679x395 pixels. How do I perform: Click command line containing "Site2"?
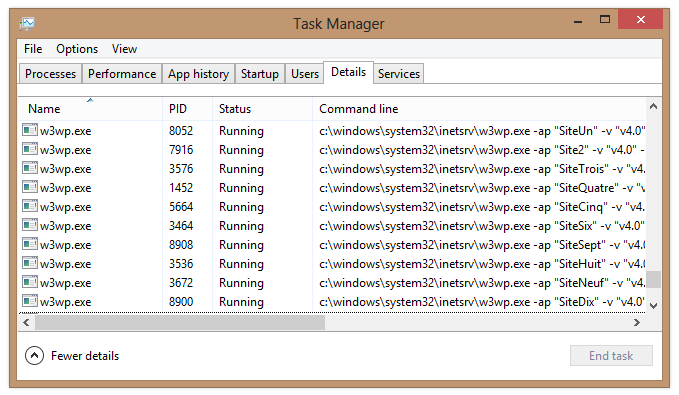(x=482, y=150)
